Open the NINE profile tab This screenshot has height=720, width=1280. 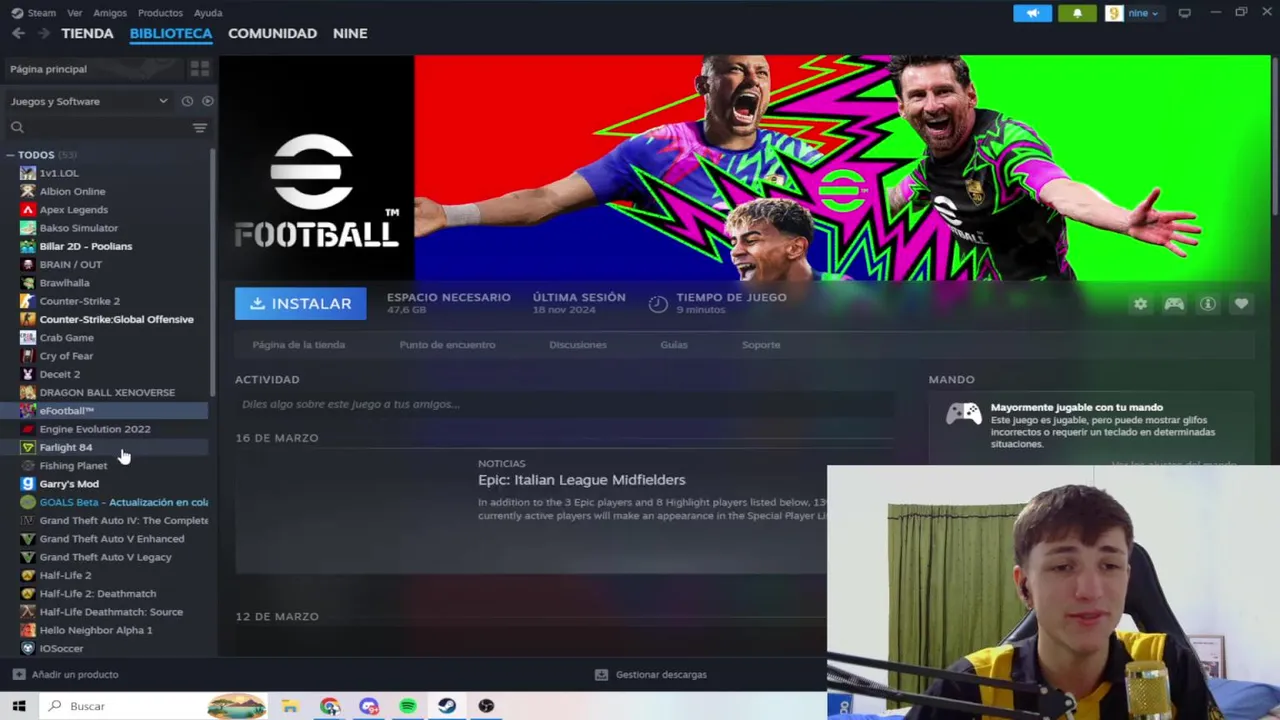pyautogui.click(x=350, y=33)
